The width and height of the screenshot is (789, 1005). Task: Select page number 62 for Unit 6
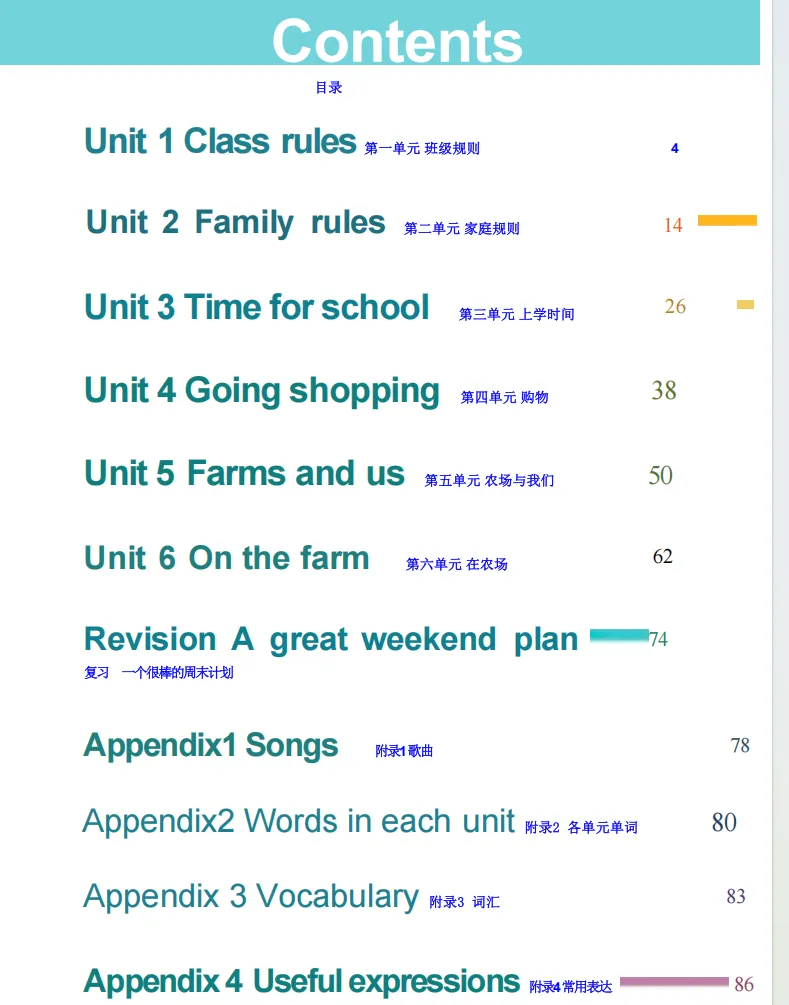(663, 556)
